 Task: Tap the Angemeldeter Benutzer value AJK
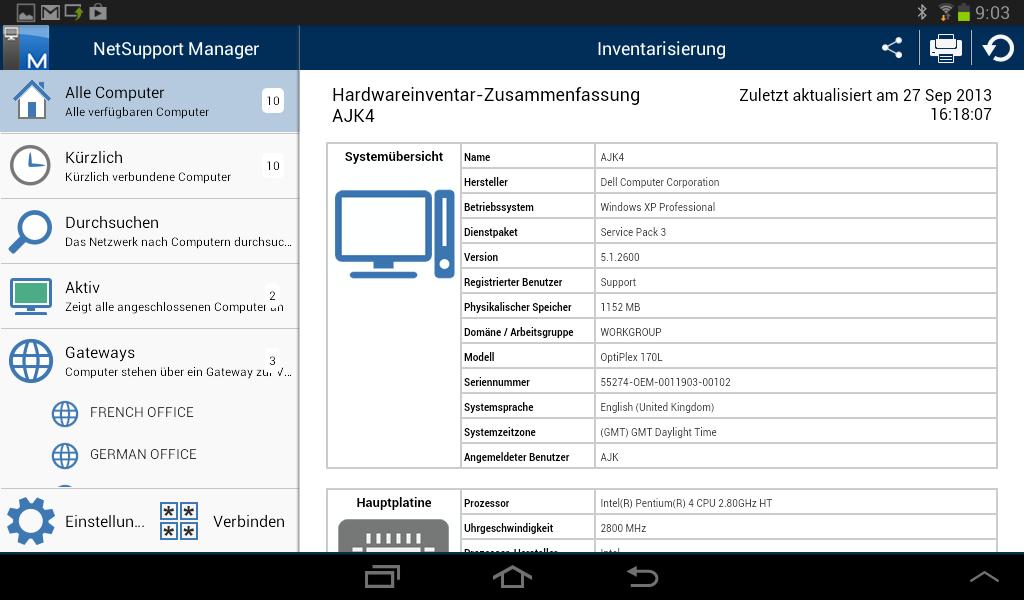pyautogui.click(x=609, y=457)
